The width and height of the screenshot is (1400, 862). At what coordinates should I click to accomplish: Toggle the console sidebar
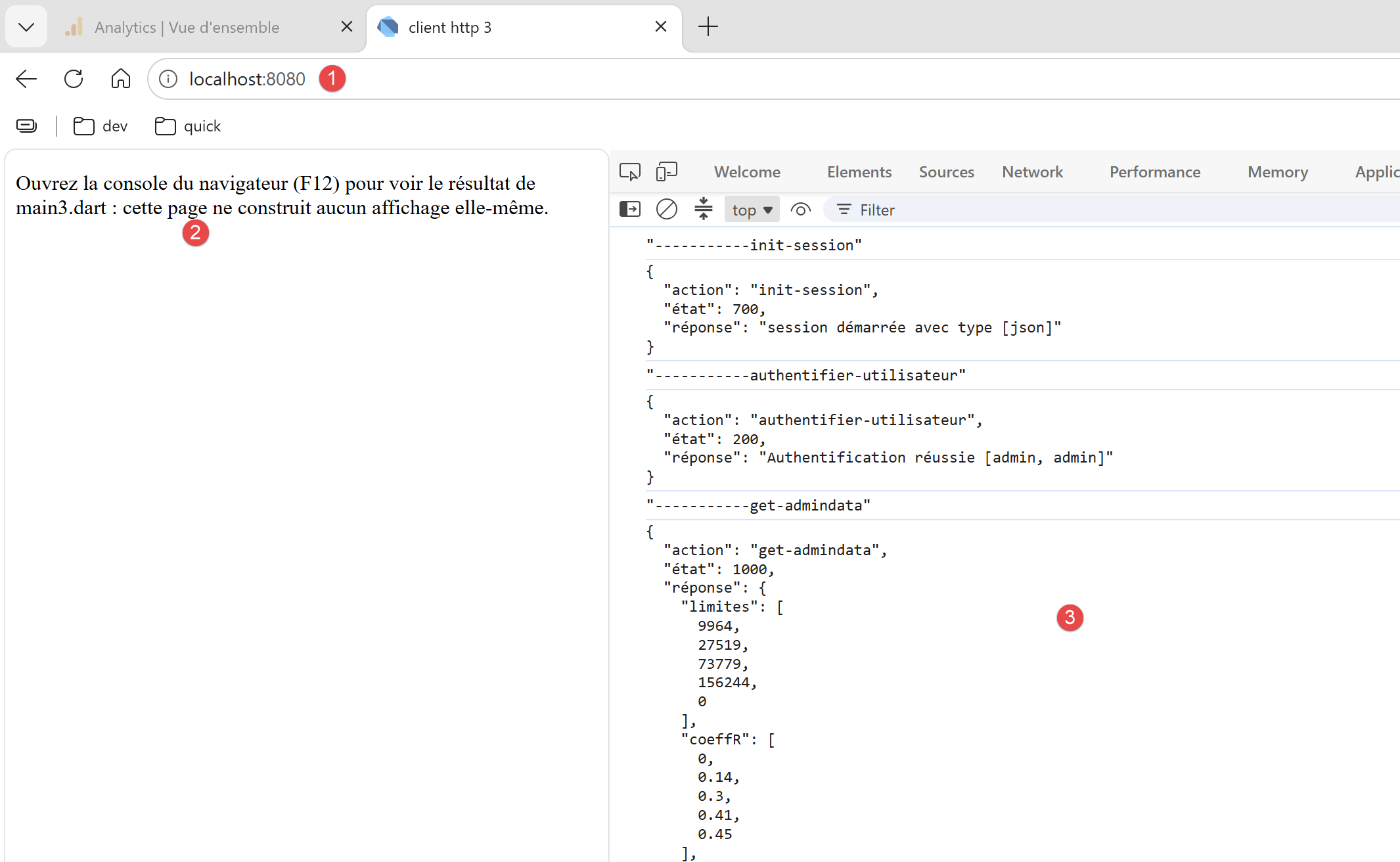pos(630,210)
